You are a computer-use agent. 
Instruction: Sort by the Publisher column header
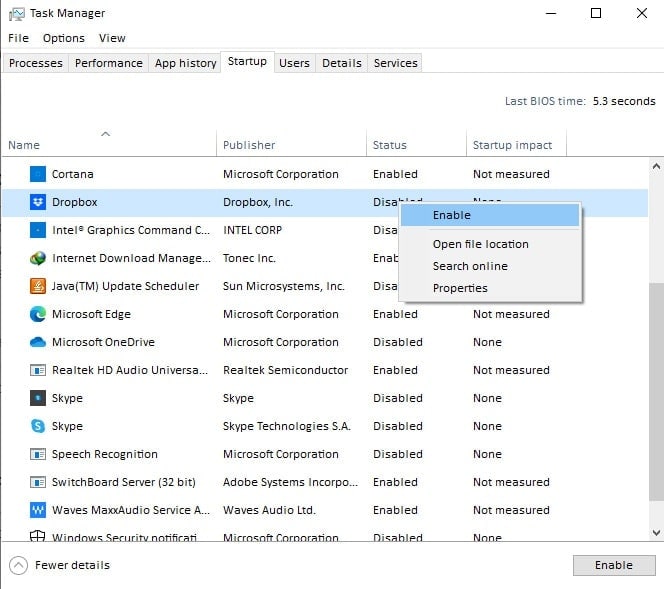pos(291,145)
